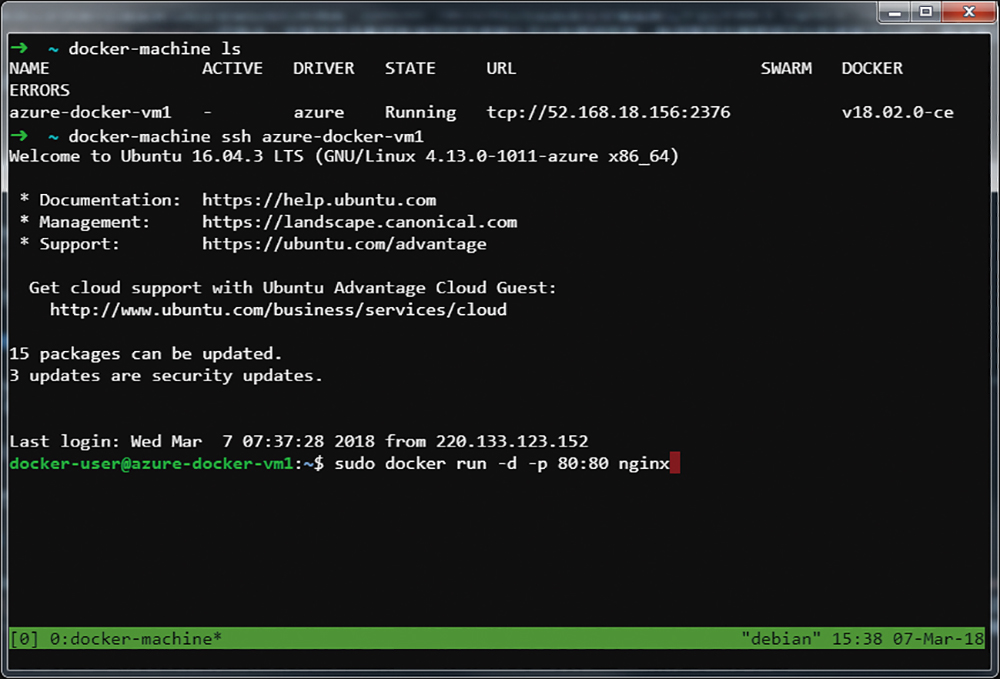The height and width of the screenshot is (679, 1000).
Task: Click the 80:80 port mapping argument
Action: [582, 464]
